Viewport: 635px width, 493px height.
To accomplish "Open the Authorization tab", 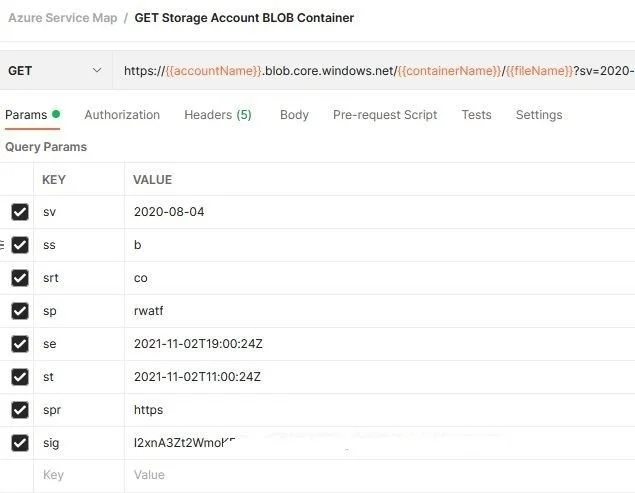I will pyautogui.click(x=122, y=115).
